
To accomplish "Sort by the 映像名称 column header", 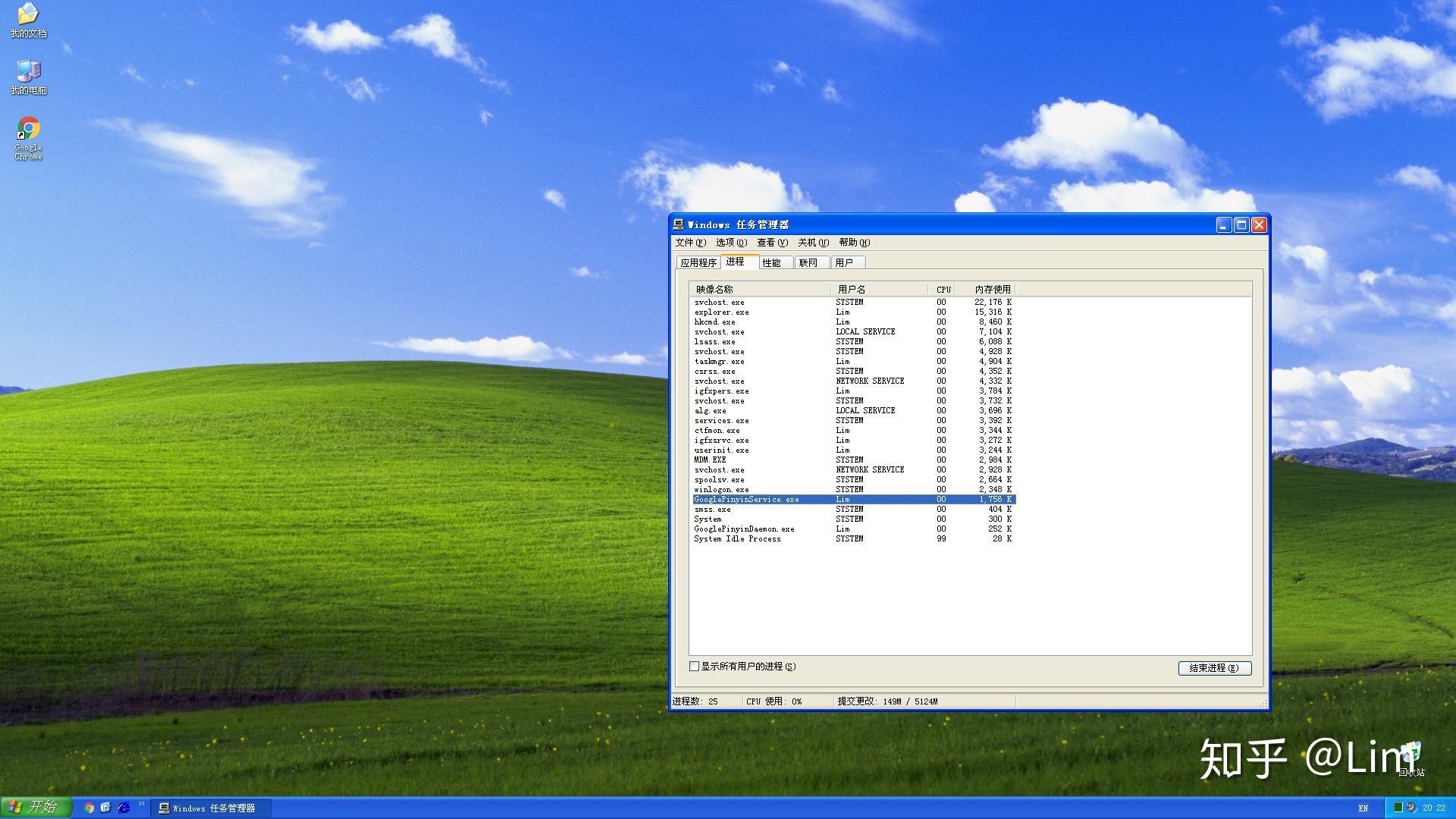I will coord(760,290).
